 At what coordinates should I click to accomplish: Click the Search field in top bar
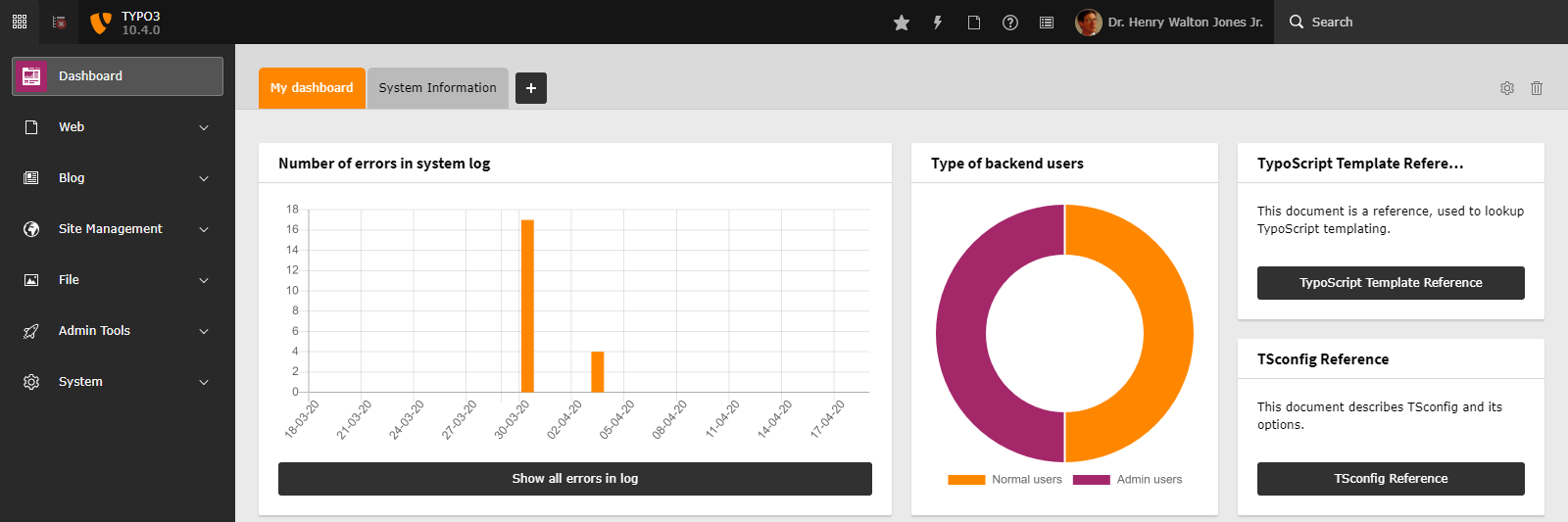point(1421,22)
